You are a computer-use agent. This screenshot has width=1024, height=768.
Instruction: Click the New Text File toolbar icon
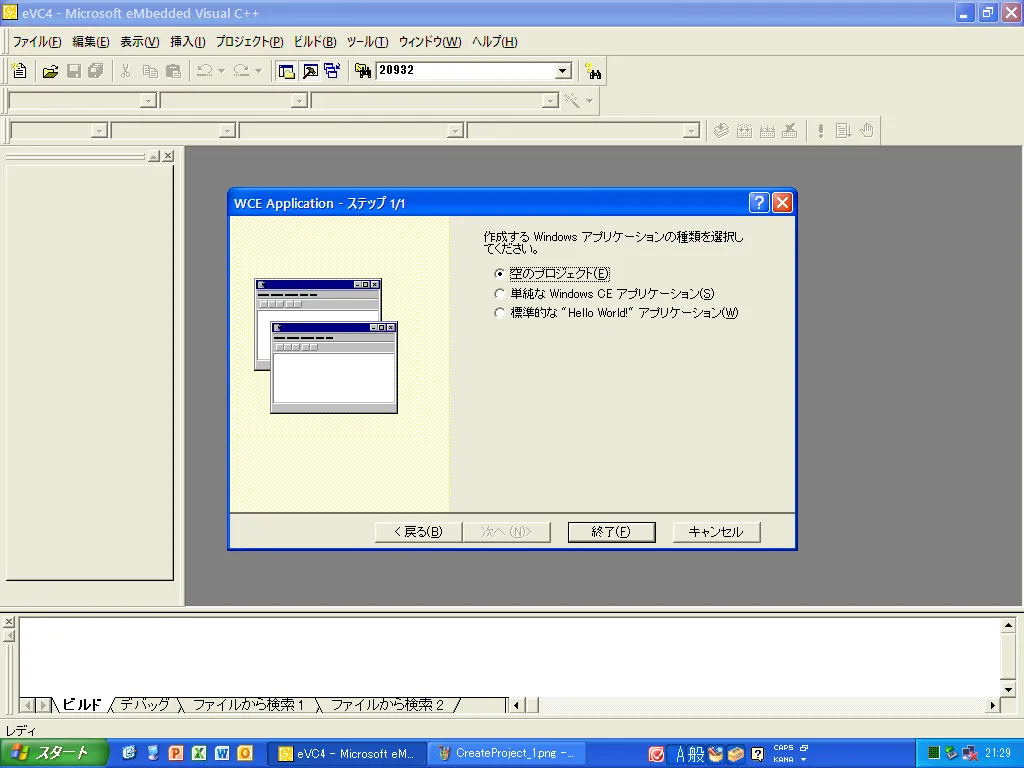pyautogui.click(x=20, y=71)
